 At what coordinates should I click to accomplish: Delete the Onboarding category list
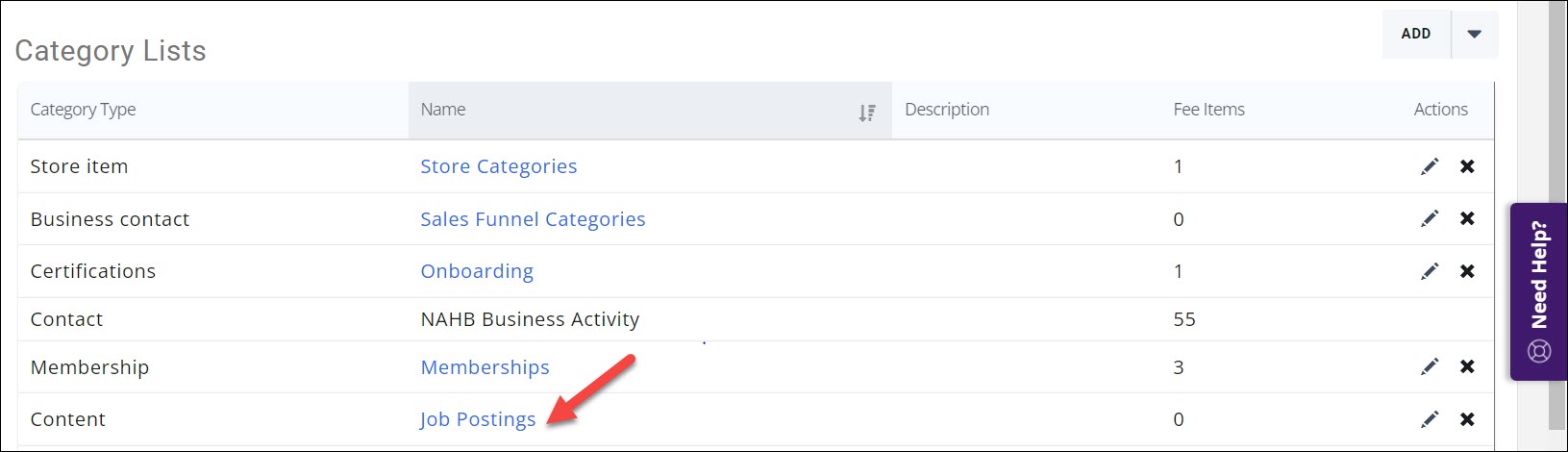1467,271
